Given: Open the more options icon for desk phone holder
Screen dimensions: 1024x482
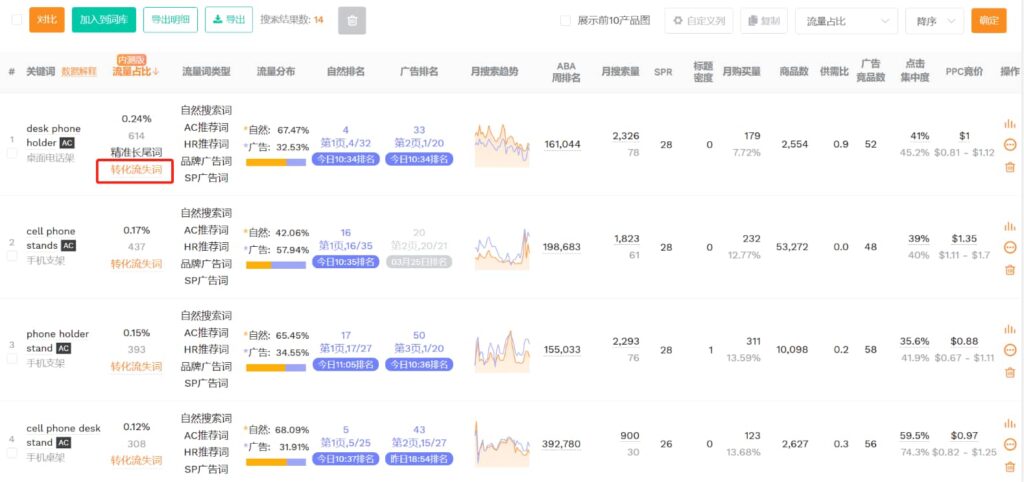Looking at the screenshot, I should click(1010, 145).
